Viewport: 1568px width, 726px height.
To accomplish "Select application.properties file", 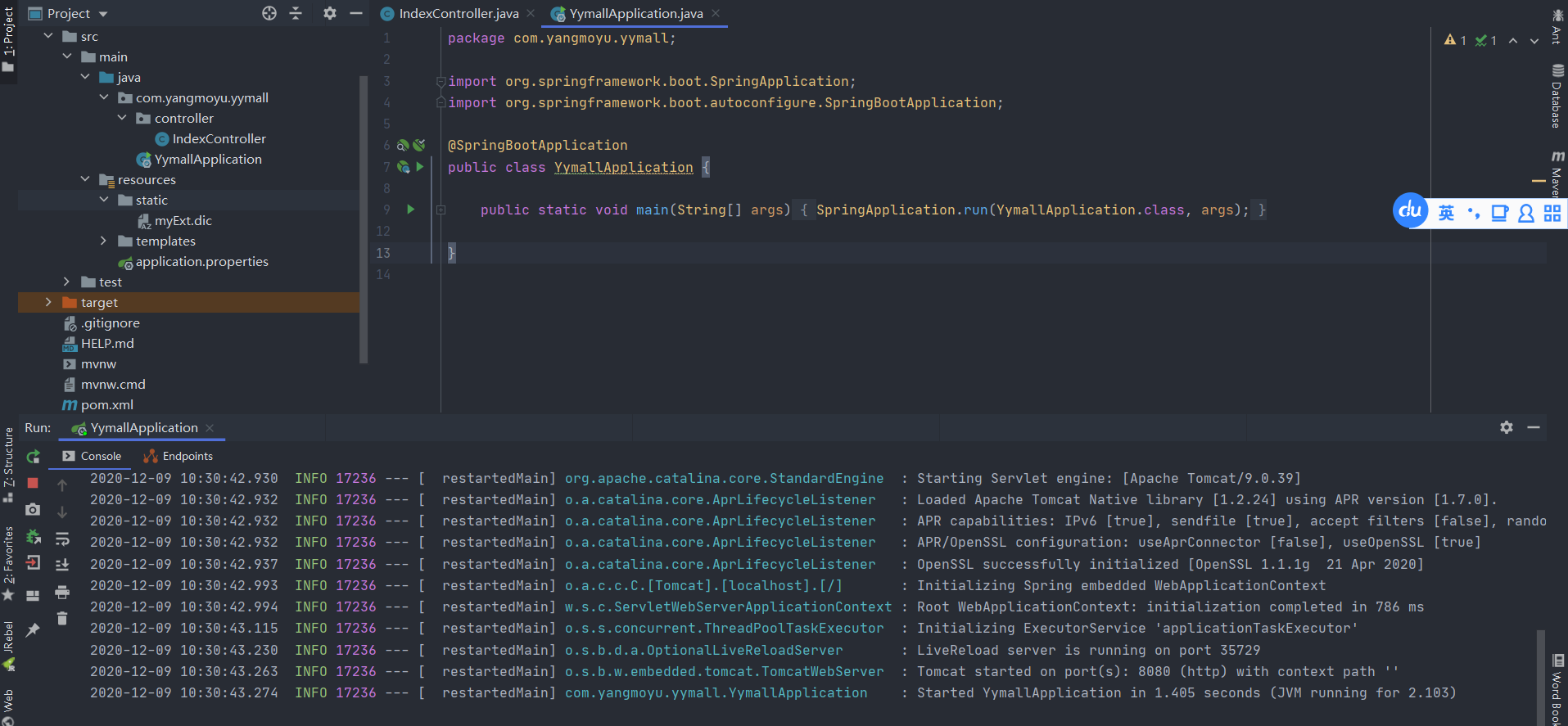I will click(x=201, y=261).
